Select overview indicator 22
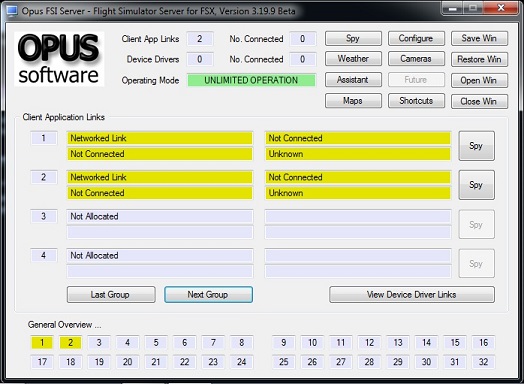Screen dimensions: 524x384 coord(184,362)
